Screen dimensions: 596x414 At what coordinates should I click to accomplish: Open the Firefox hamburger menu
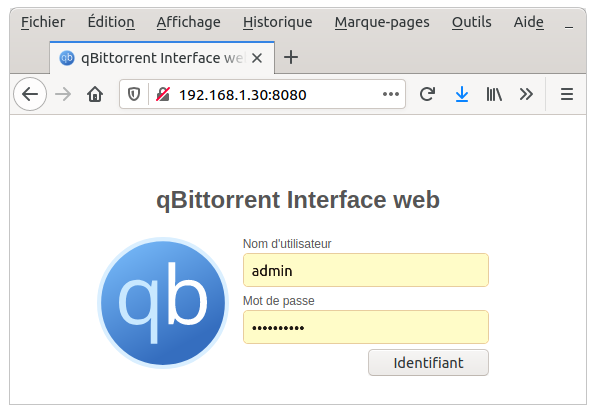click(x=567, y=94)
